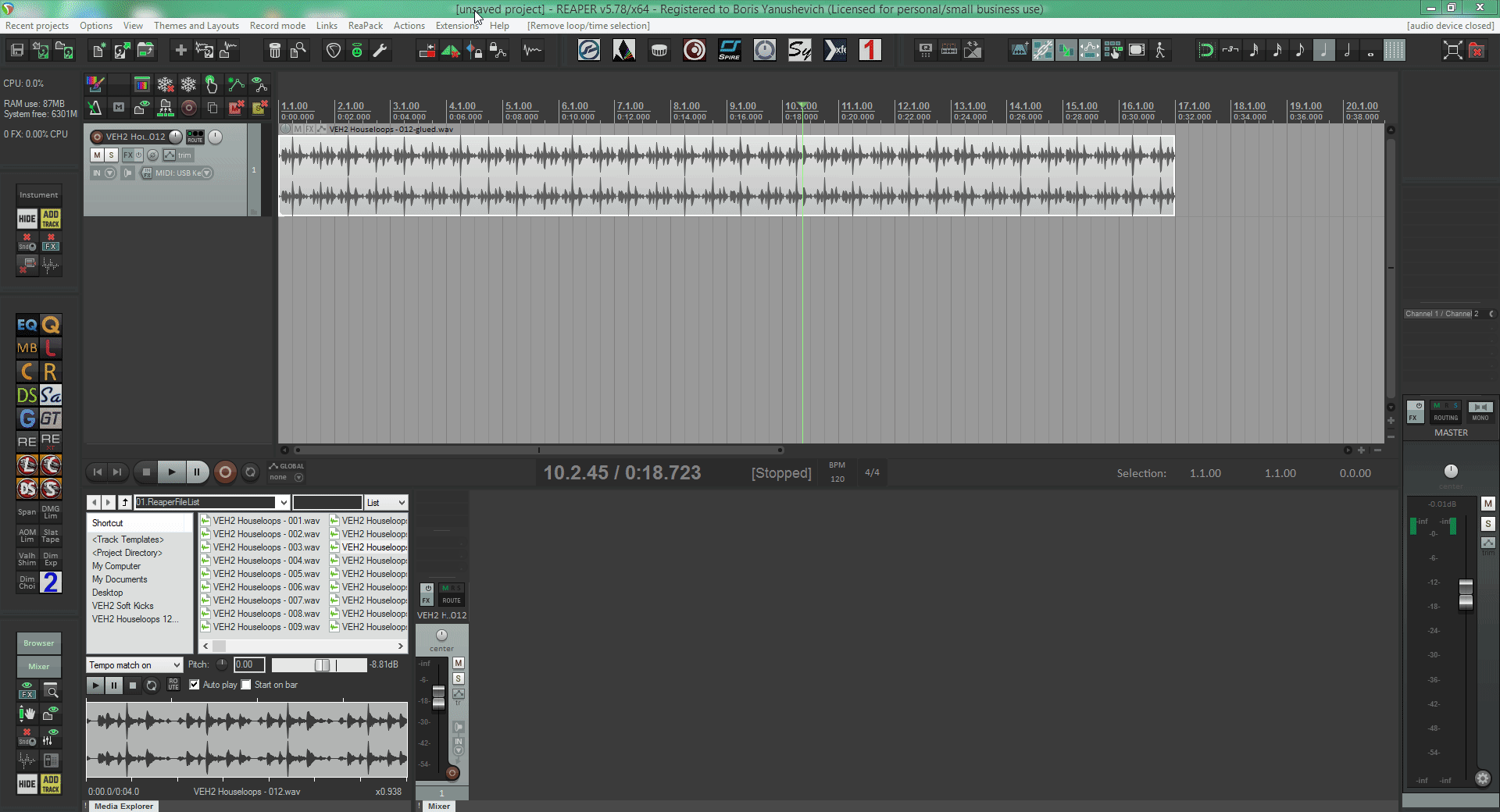Click Remove loop/time selection in menu bar
Image resolution: width=1500 pixels, height=812 pixels.
pyautogui.click(x=588, y=26)
